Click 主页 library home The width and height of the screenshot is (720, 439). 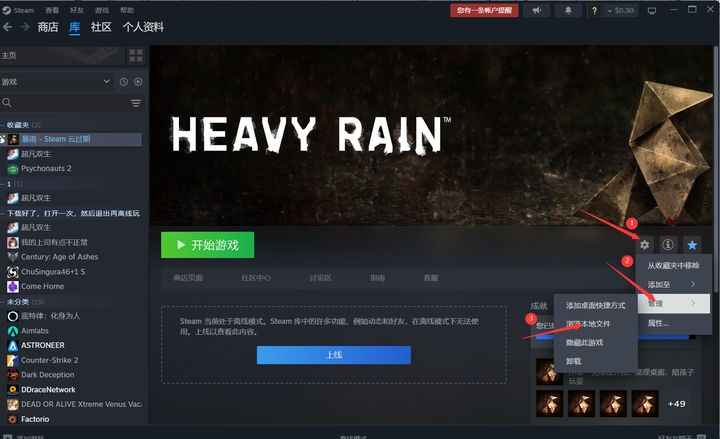[x=62, y=56]
